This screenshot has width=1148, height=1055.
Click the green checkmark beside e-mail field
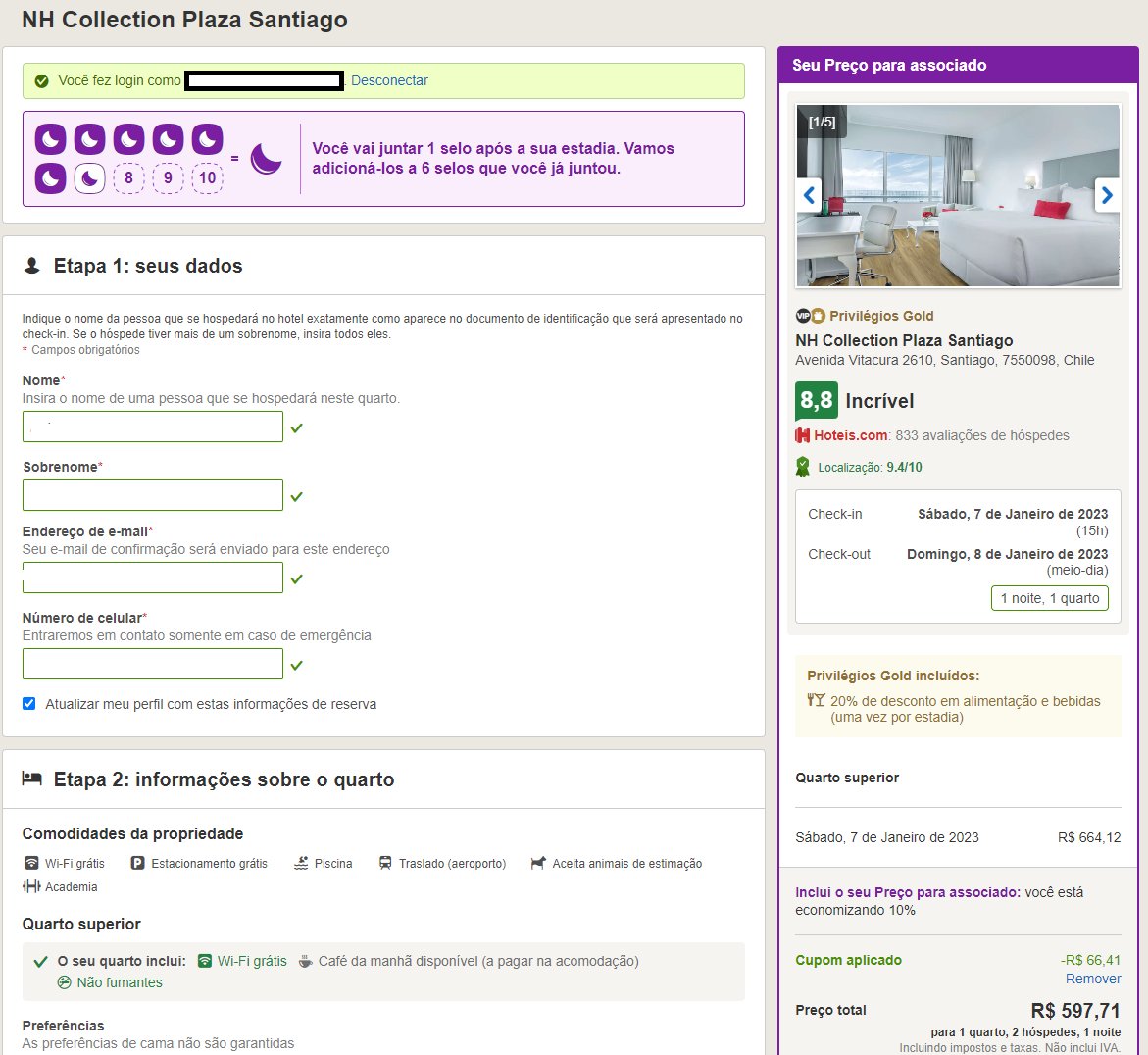click(x=296, y=578)
